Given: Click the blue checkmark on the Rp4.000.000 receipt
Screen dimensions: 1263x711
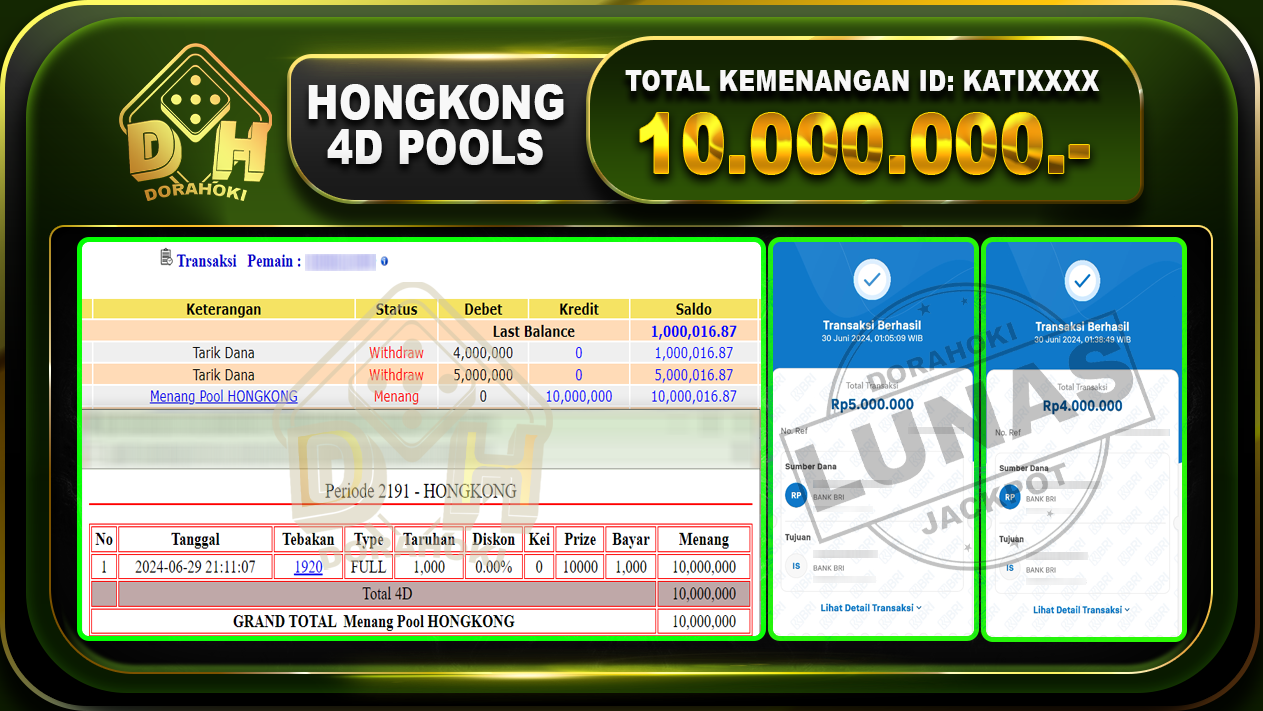Looking at the screenshot, I should click(1082, 281).
